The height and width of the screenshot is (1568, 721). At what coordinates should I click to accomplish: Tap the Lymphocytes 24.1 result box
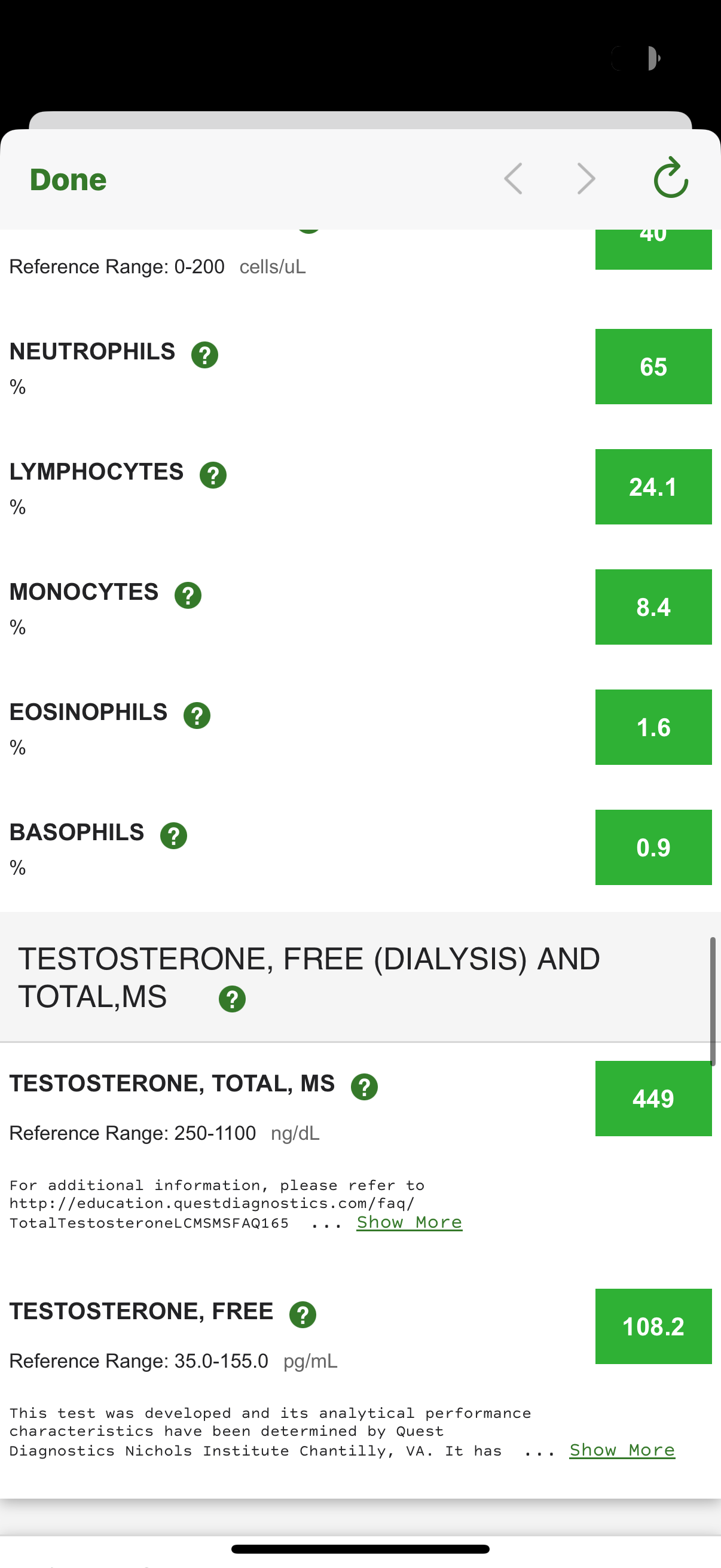tap(653, 487)
